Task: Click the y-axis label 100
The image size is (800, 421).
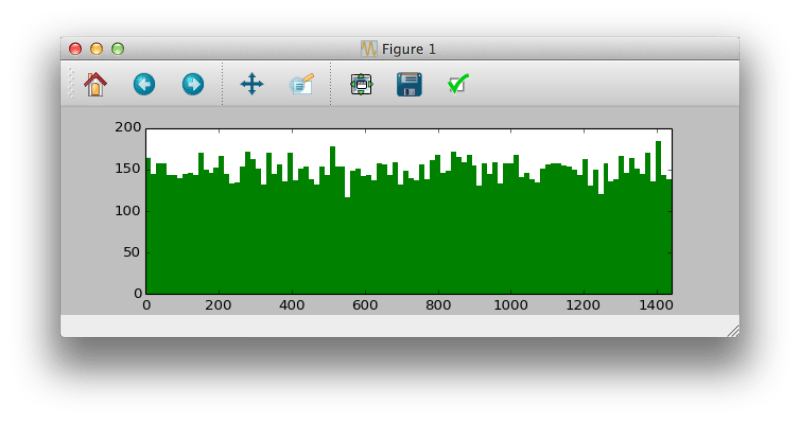Action: 128,211
